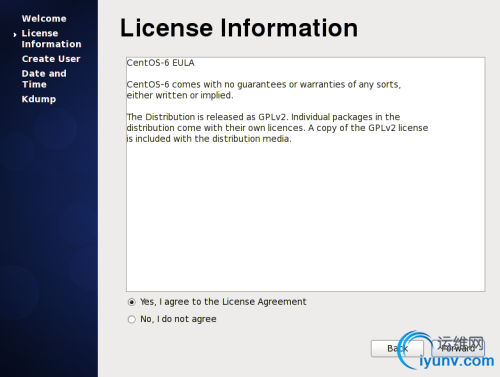This screenshot has height=377, width=500.
Task: Click the Back button
Action: (397, 348)
